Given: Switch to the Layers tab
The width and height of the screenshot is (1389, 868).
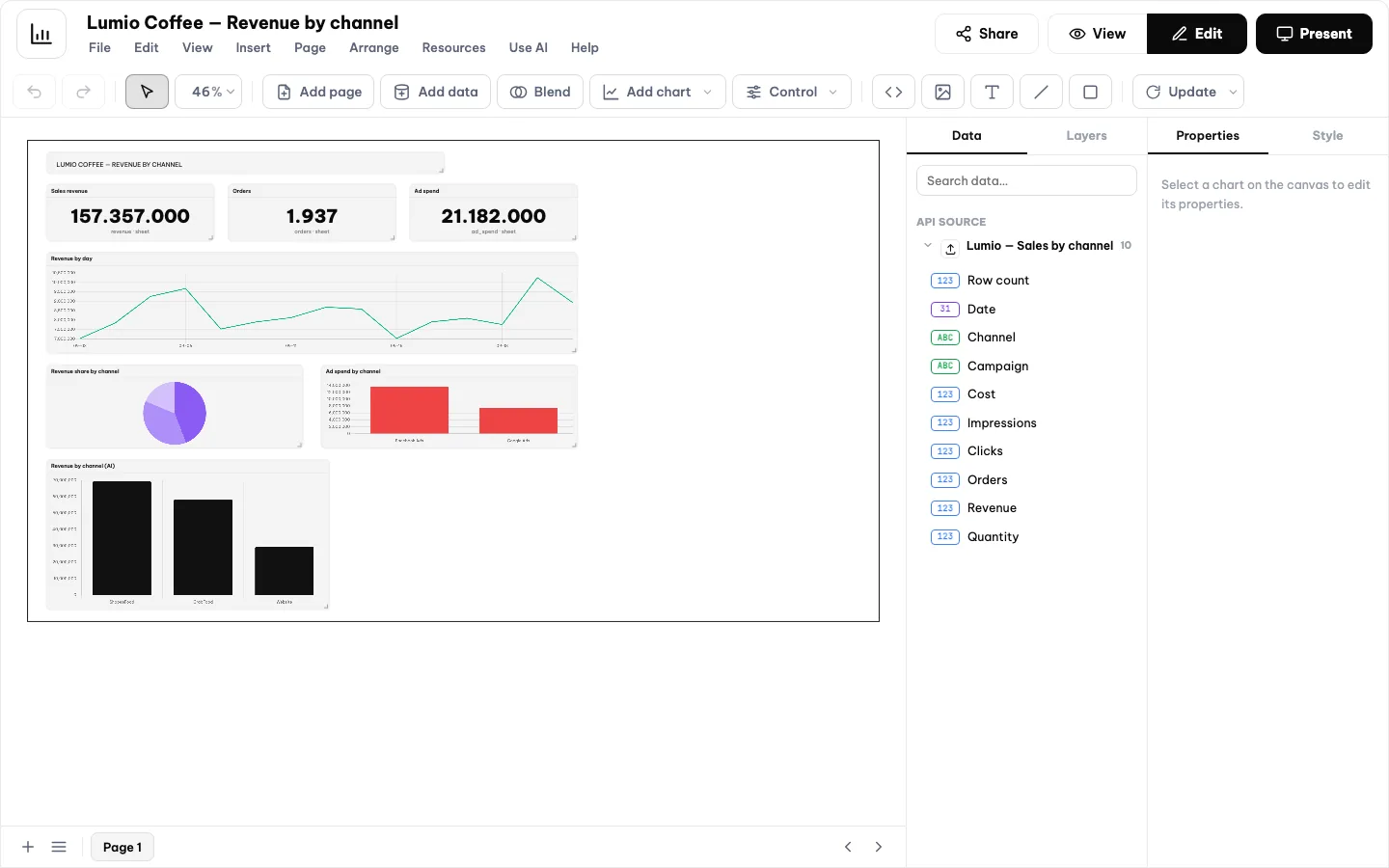Looking at the screenshot, I should (1087, 136).
